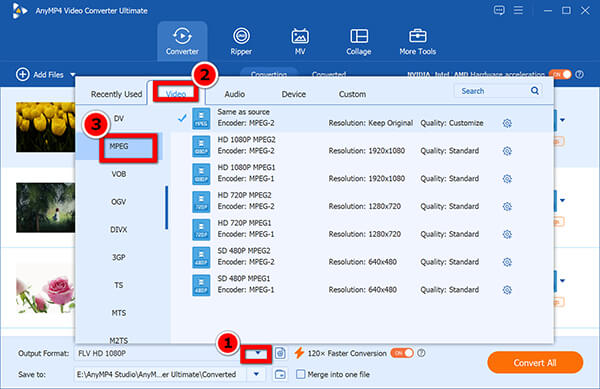
Task: Click the 120x Faster Conversion help icon
Action: coord(421,353)
